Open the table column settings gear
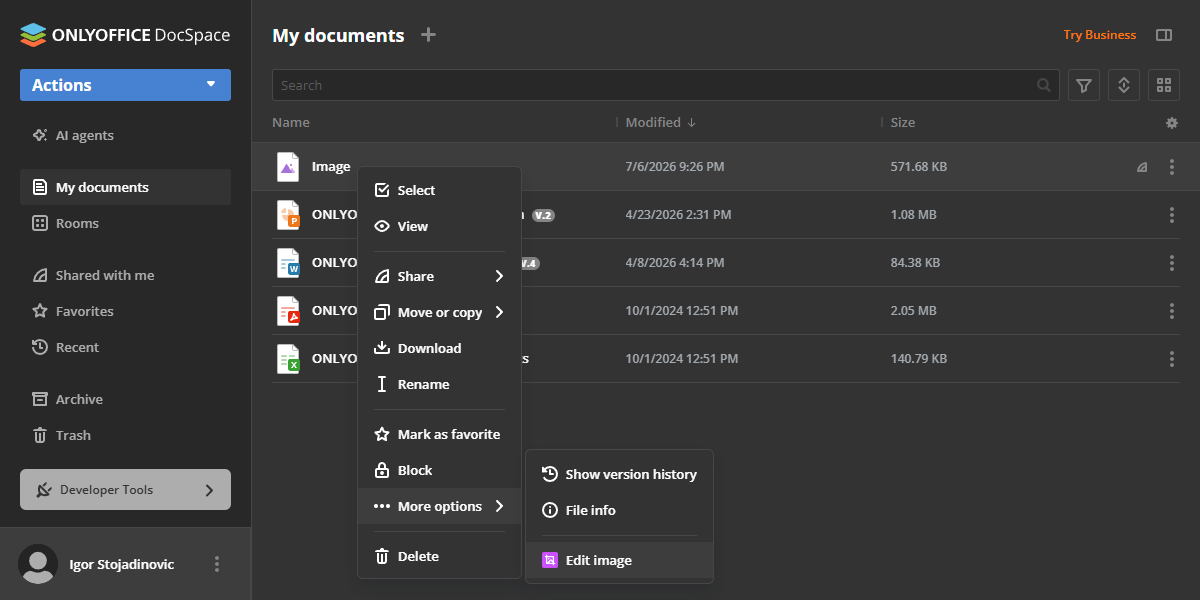Viewport: 1200px width, 600px height. pyautogui.click(x=1172, y=123)
